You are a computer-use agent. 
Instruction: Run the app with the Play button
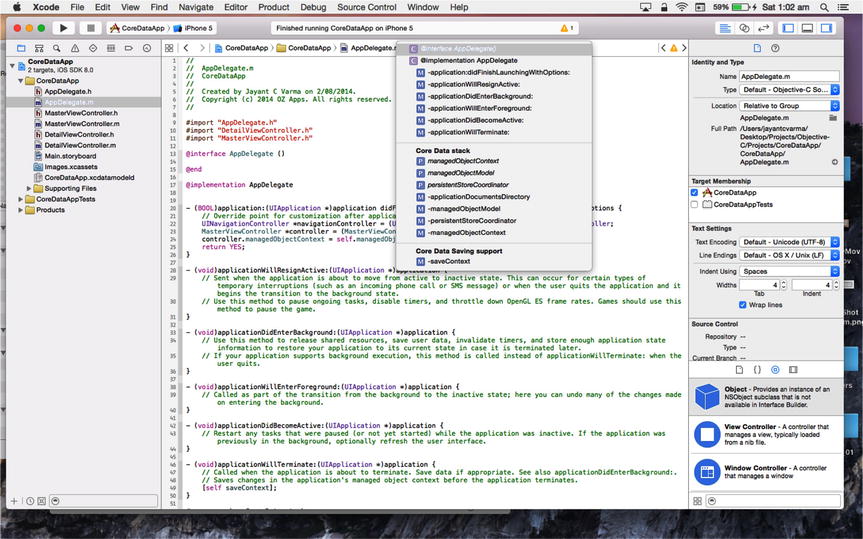[x=63, y=28]
